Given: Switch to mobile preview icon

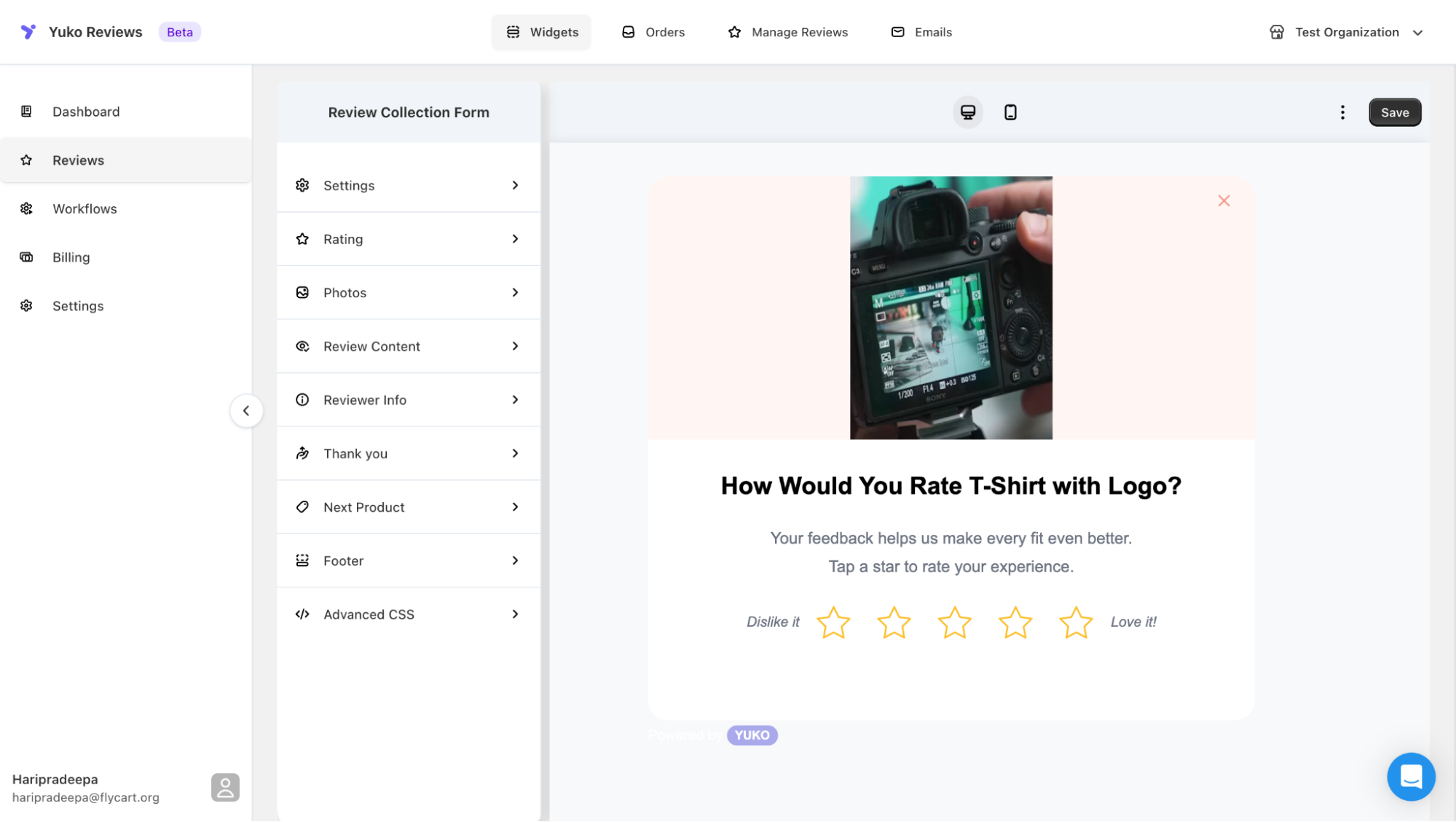Looking at the screenshot, I should click(1010, 112).
